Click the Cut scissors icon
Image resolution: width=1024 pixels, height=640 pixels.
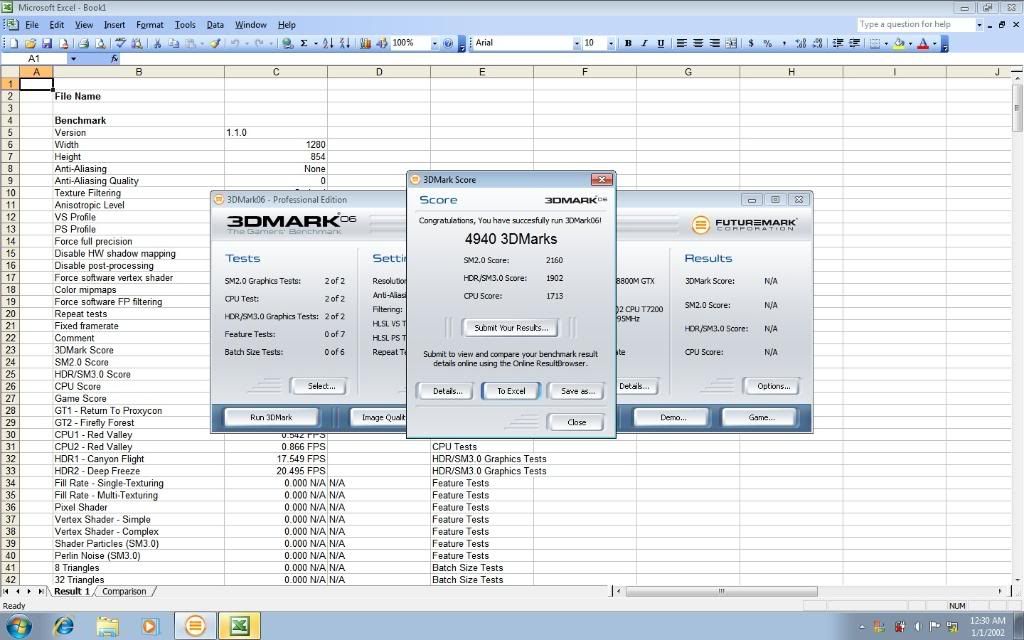157,43
